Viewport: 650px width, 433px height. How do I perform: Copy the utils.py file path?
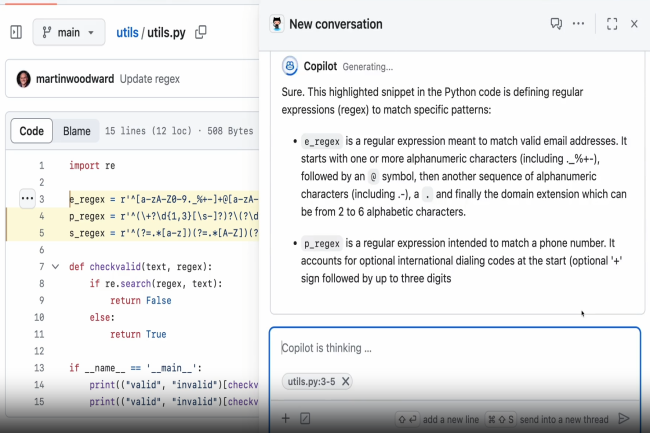click(x=201, y=32)
